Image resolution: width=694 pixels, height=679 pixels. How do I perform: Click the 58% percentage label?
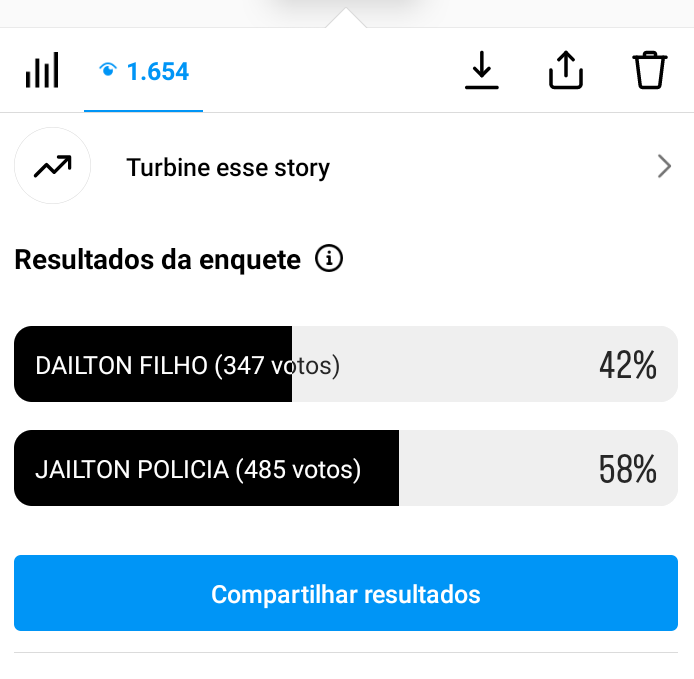pyautogui.click(x=627, y=469)
